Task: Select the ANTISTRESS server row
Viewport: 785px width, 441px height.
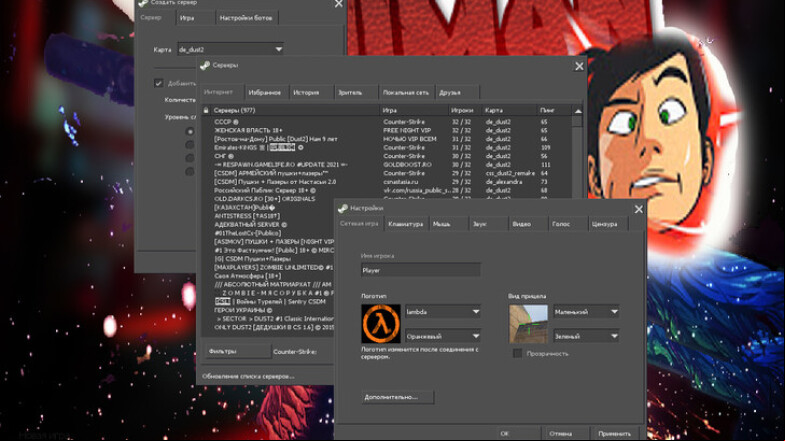Action: (x=268, y=216)
